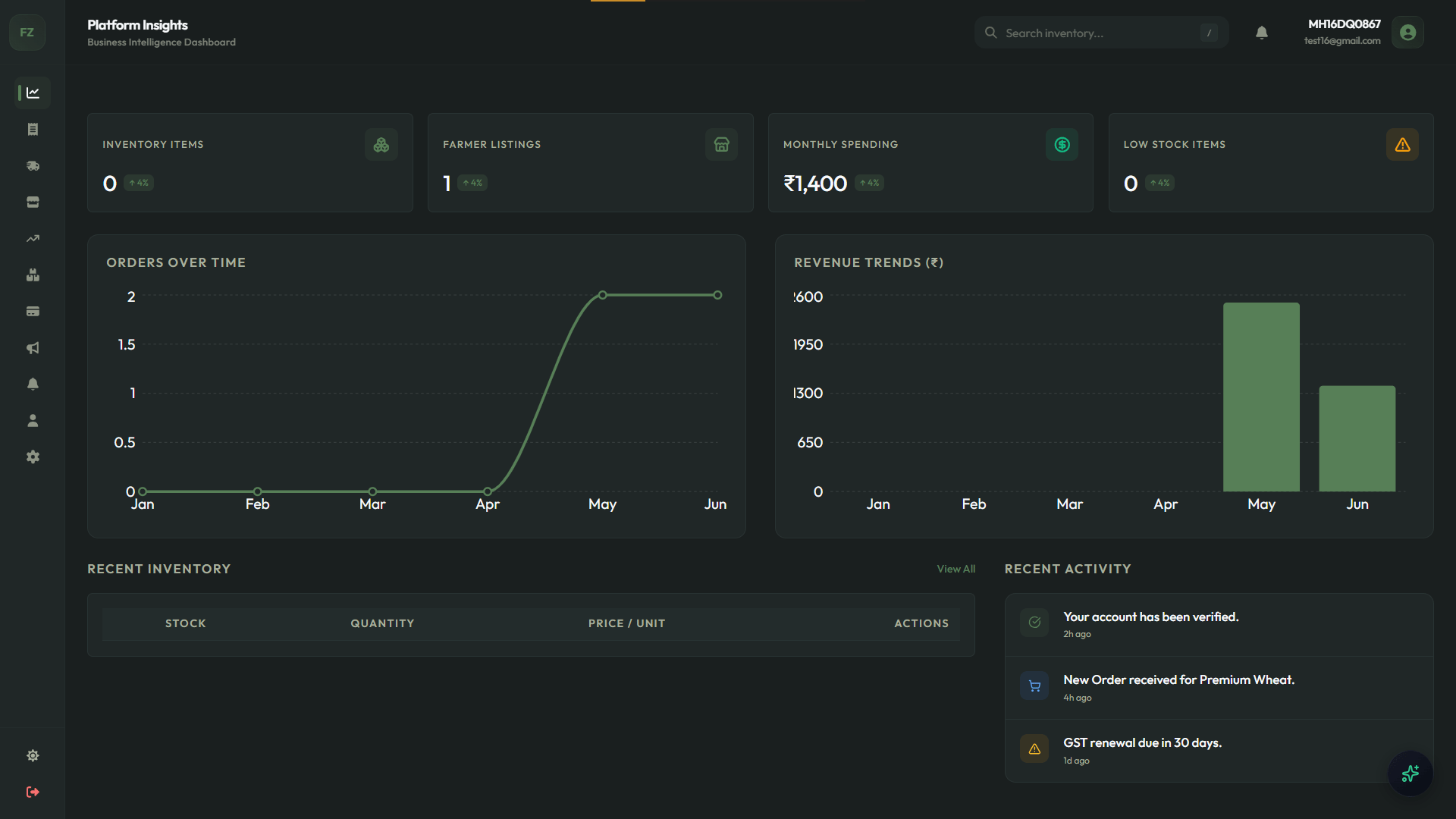Click the Jun data point in Orders Over Time
This screenshot has width=1456, height=819.
click(717, 295)
